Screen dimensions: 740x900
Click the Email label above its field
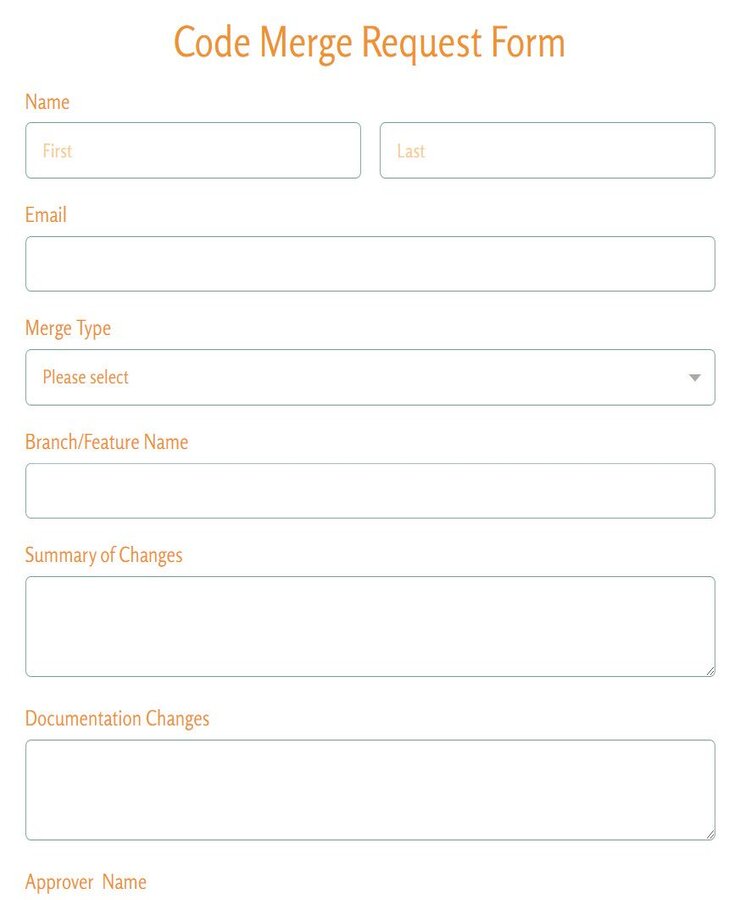pos(45,215)
